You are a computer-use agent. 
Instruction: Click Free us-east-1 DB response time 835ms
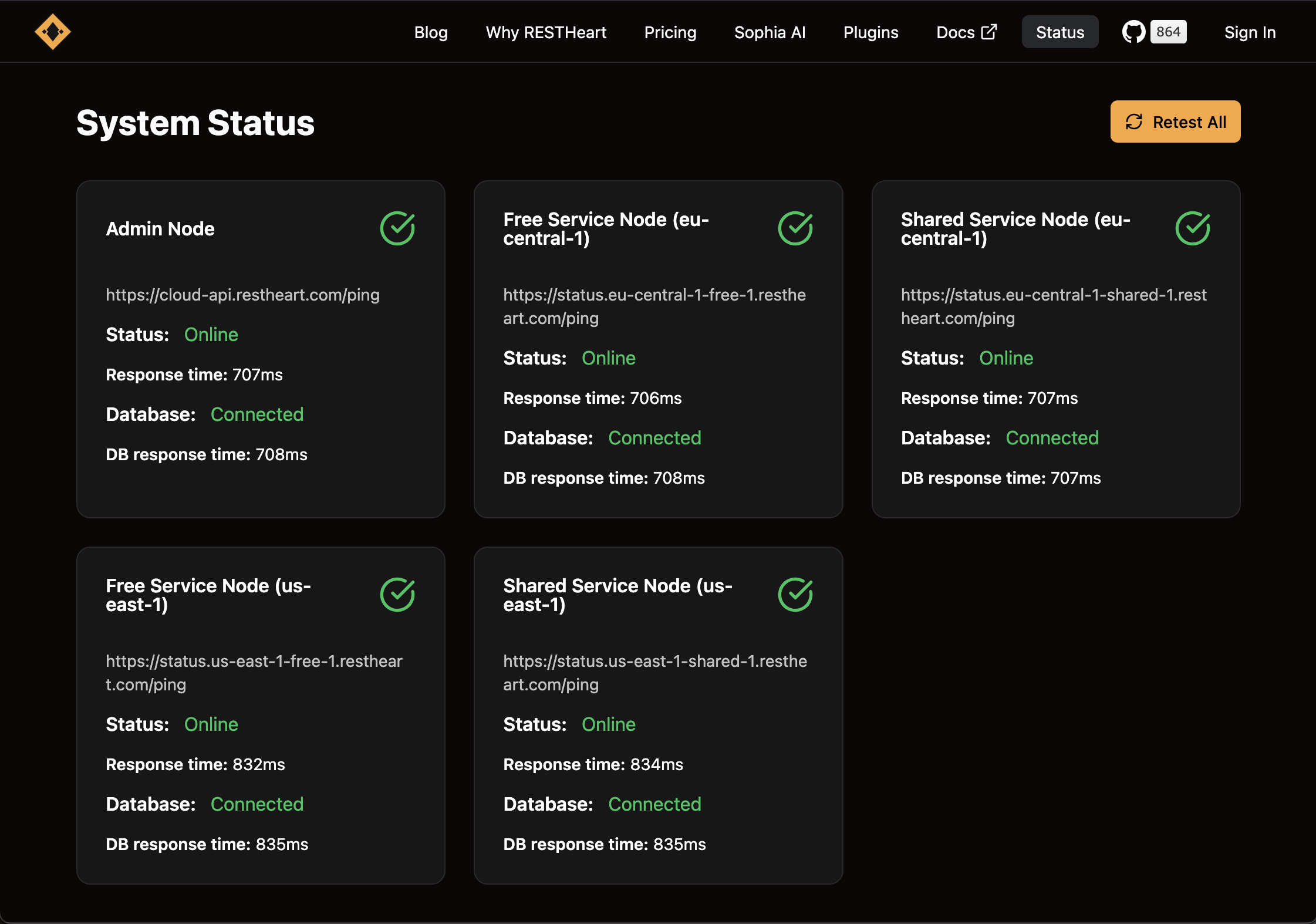(x=207, y=844)
